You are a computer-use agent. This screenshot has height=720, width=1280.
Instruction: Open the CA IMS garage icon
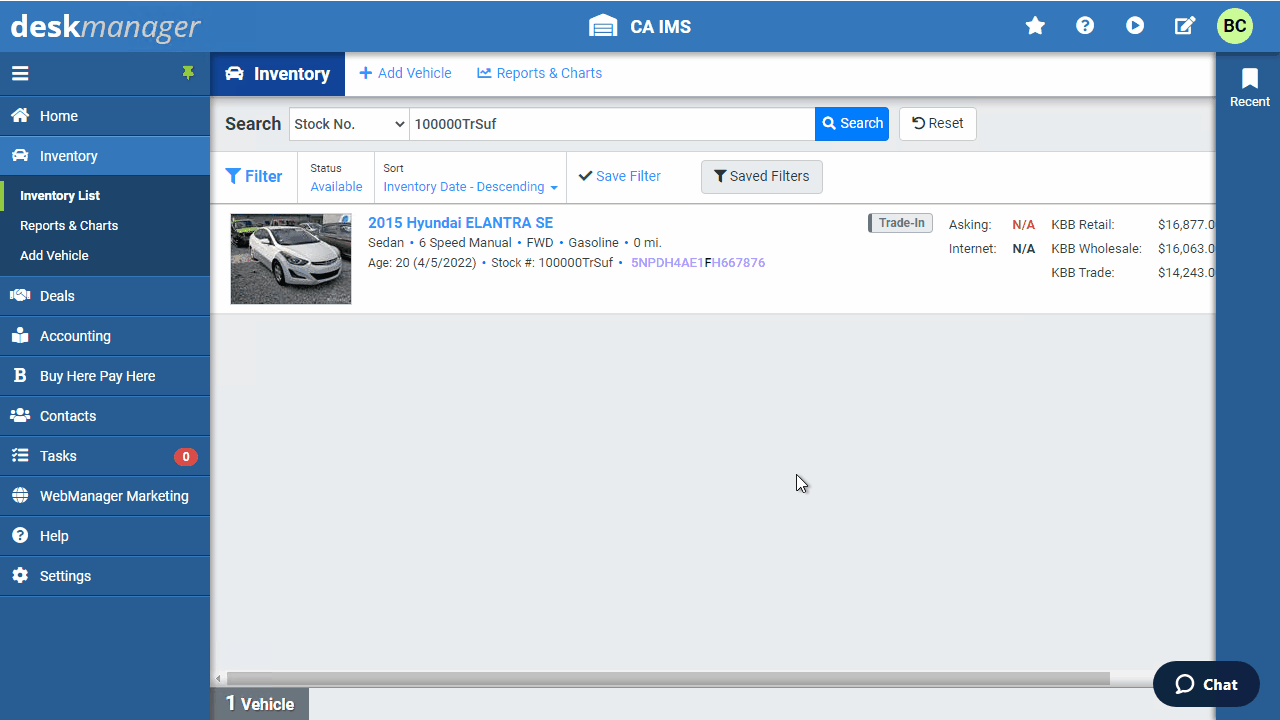point(602,26)
